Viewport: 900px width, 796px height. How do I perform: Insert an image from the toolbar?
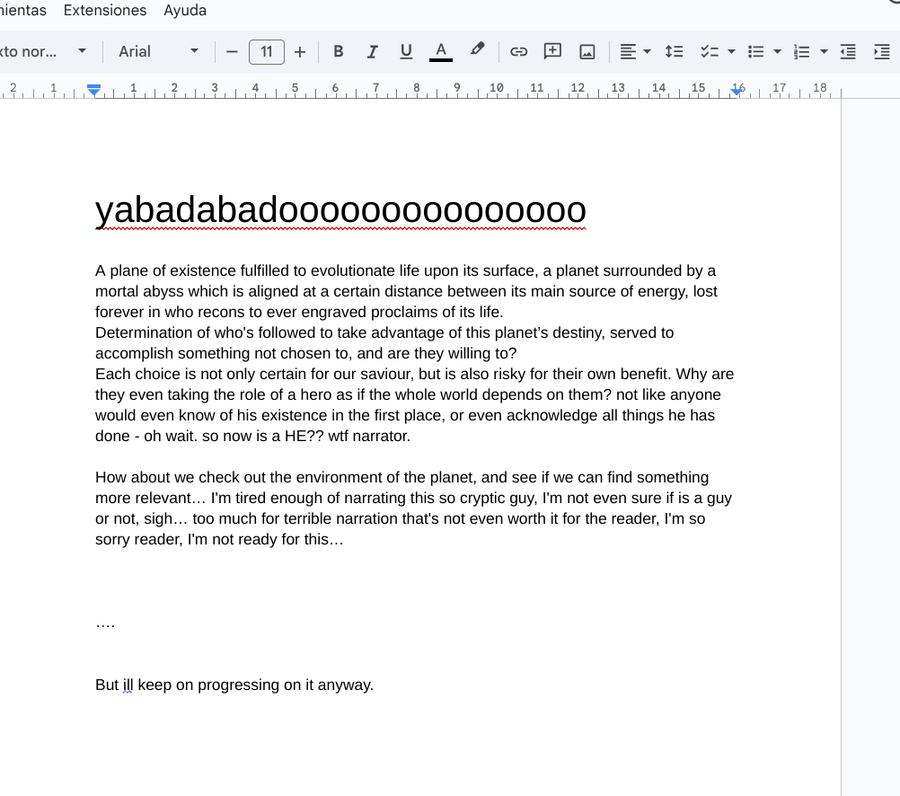pos(587,52)
